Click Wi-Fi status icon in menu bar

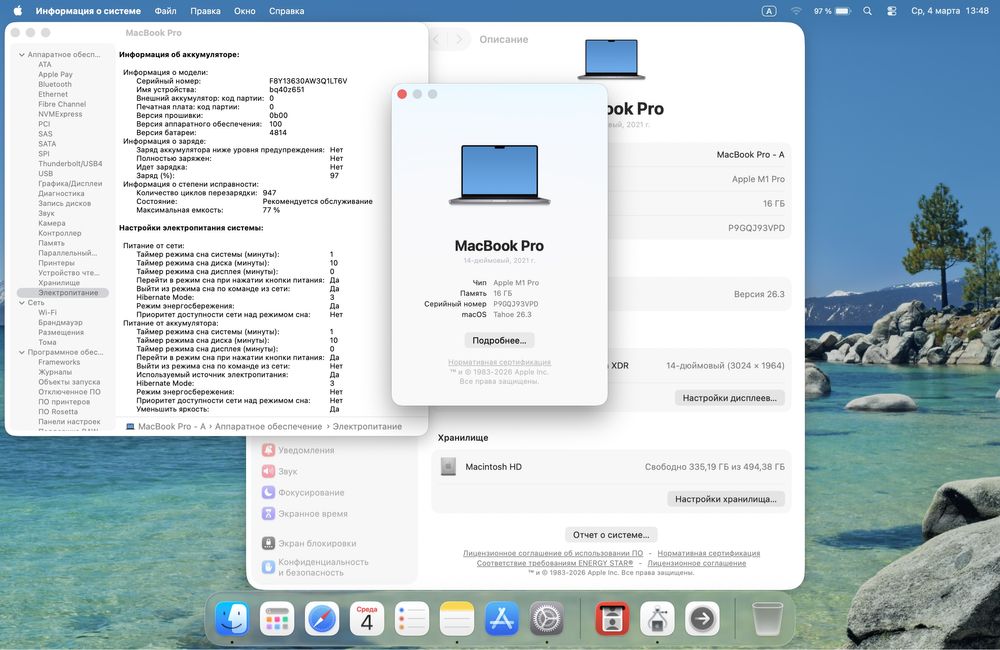coord(796,11)
